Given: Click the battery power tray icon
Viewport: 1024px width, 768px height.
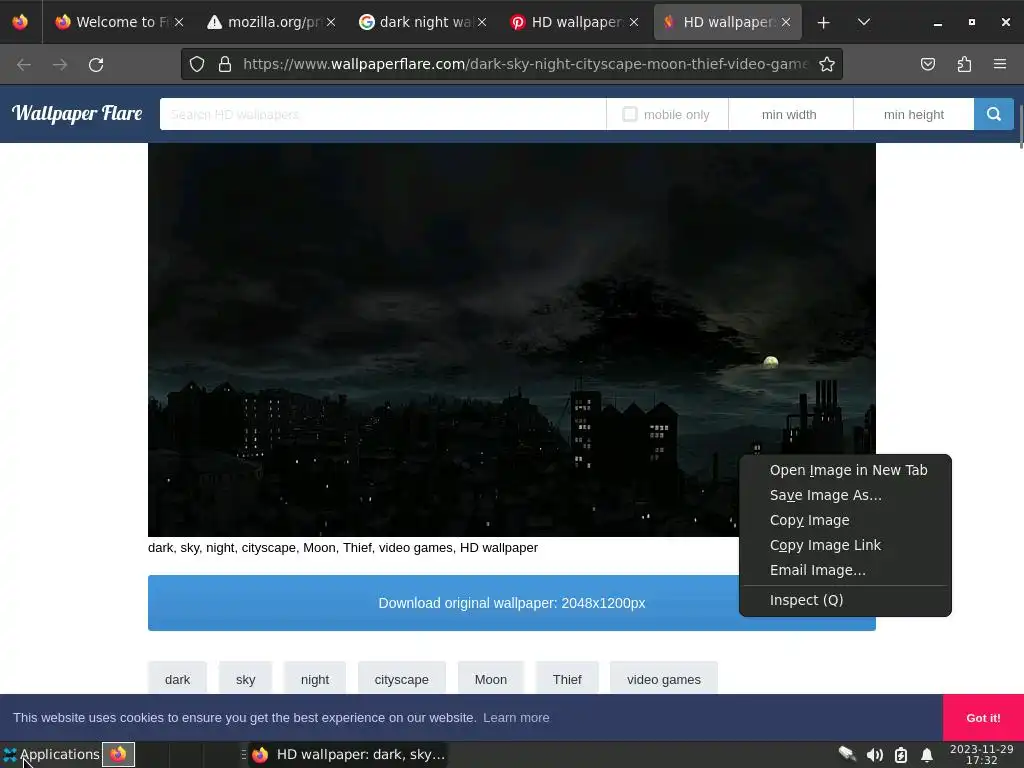Looking at the screenshot, I should pyautogui.click(x=901, y=755).
